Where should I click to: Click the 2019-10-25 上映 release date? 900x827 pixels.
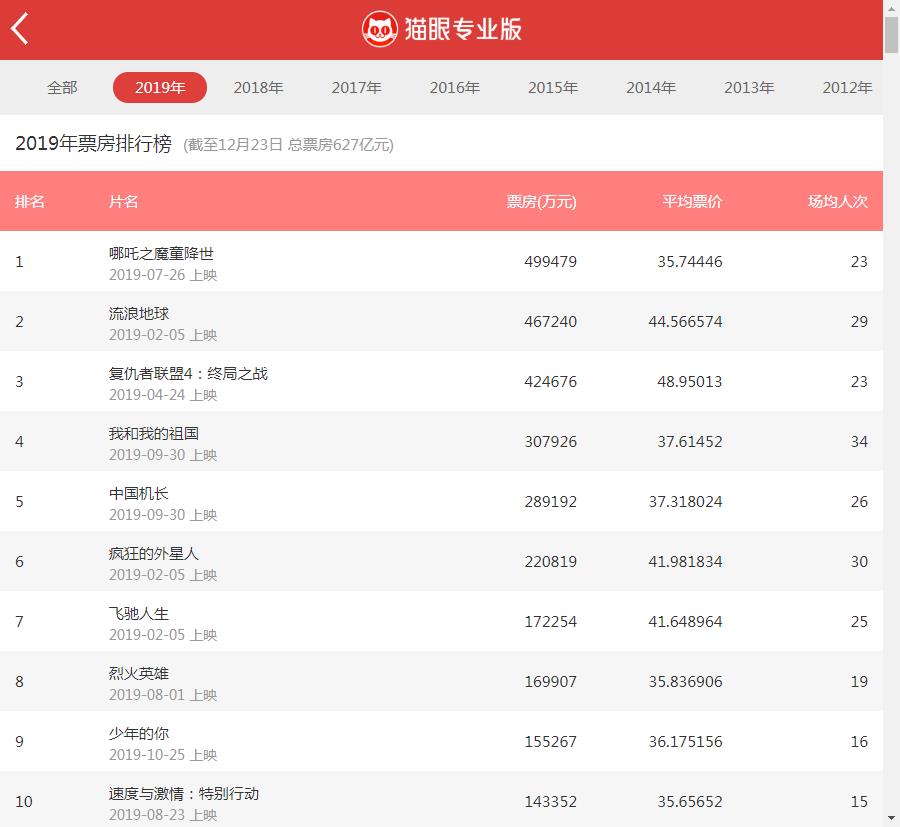[163, 755]
